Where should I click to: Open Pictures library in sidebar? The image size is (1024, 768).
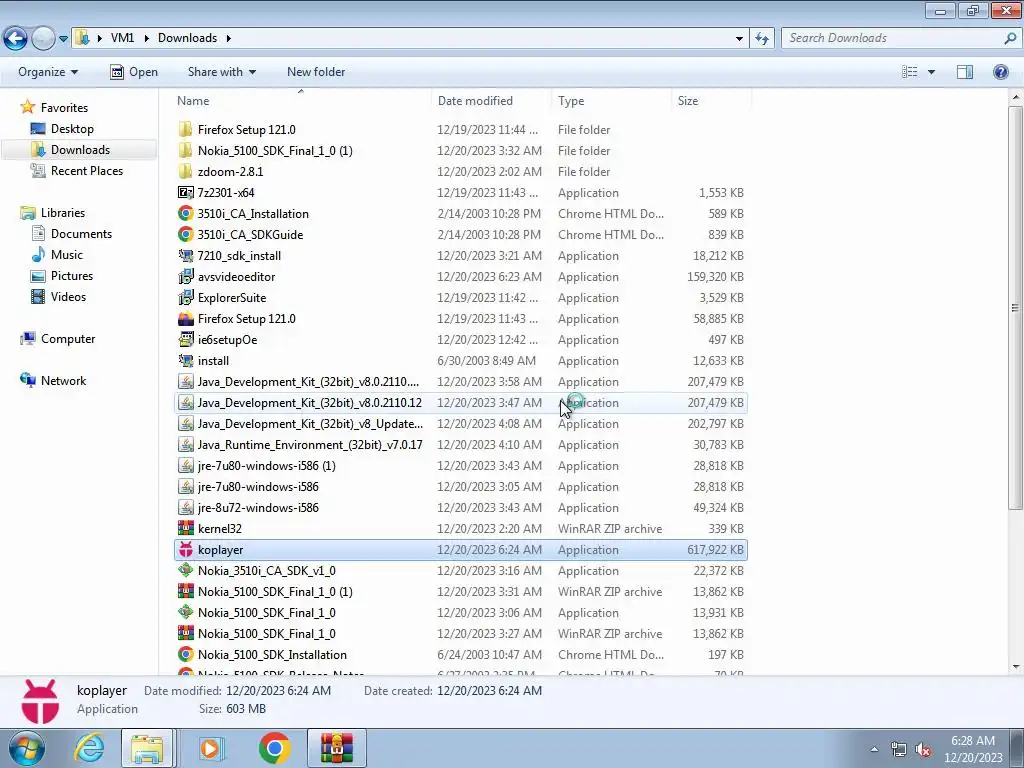tap(72, 276)
